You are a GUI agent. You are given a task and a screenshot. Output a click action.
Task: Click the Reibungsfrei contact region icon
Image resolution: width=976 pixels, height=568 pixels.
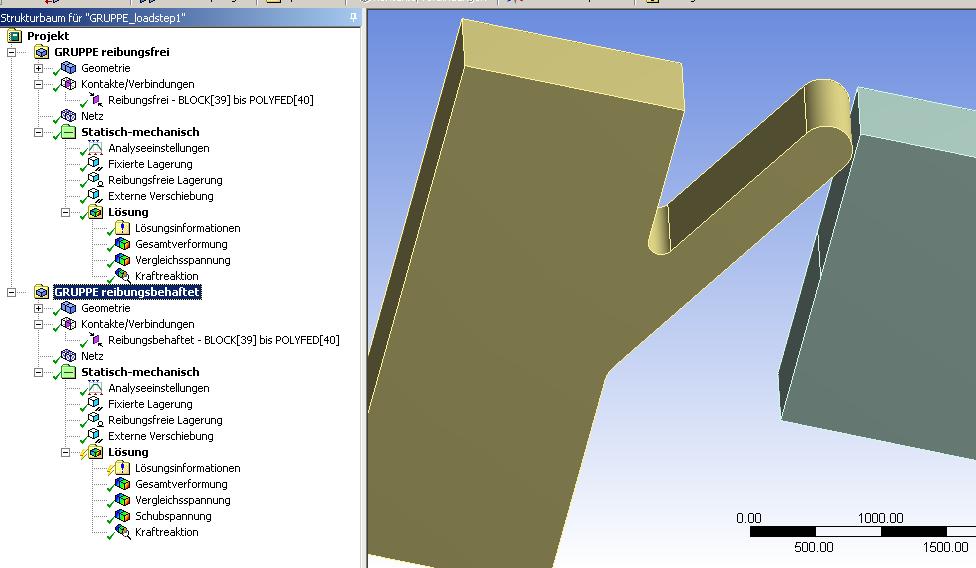point(96,100)
